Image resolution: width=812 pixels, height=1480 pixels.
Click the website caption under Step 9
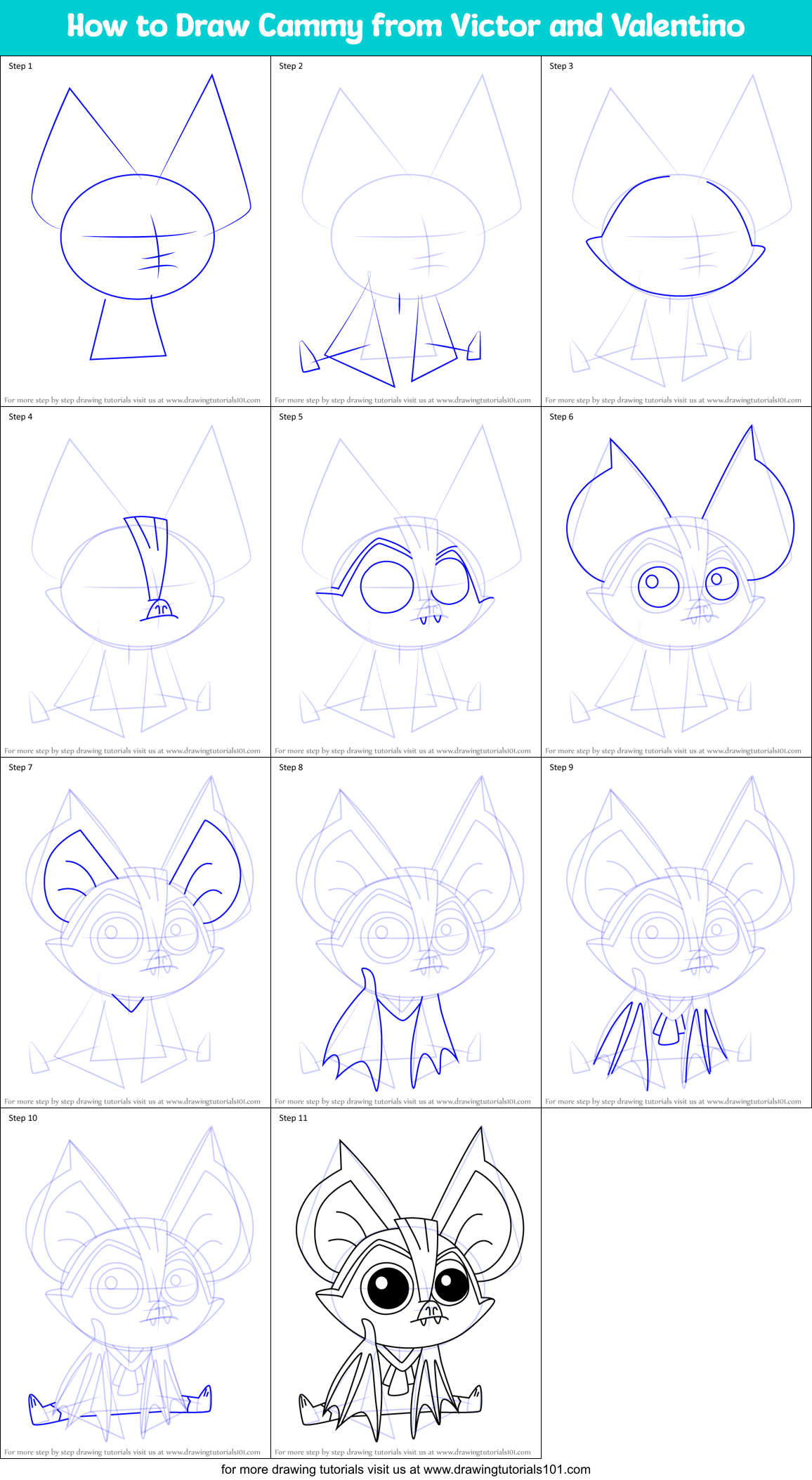click(673, 1101)
